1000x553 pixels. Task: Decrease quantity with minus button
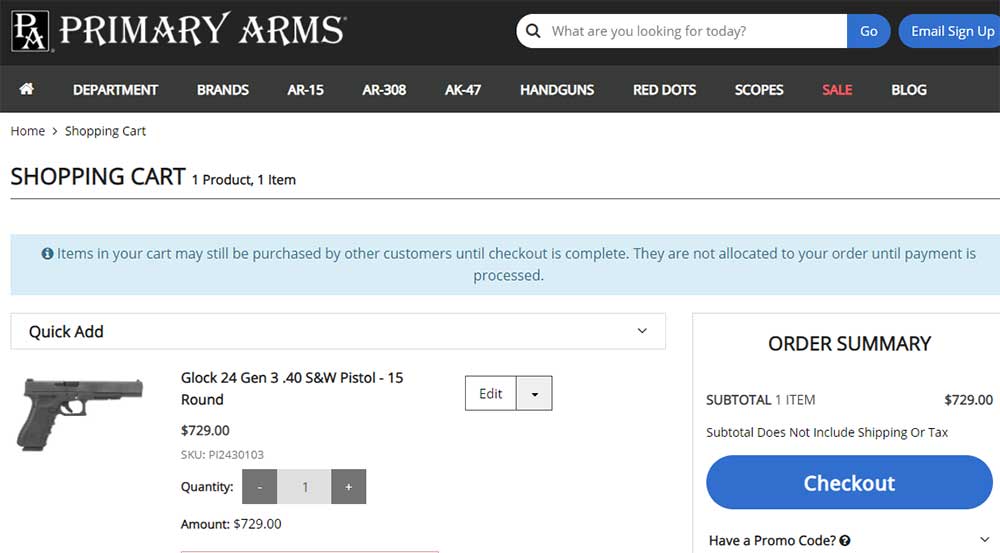pyautogui.click(x=260, y=487)
